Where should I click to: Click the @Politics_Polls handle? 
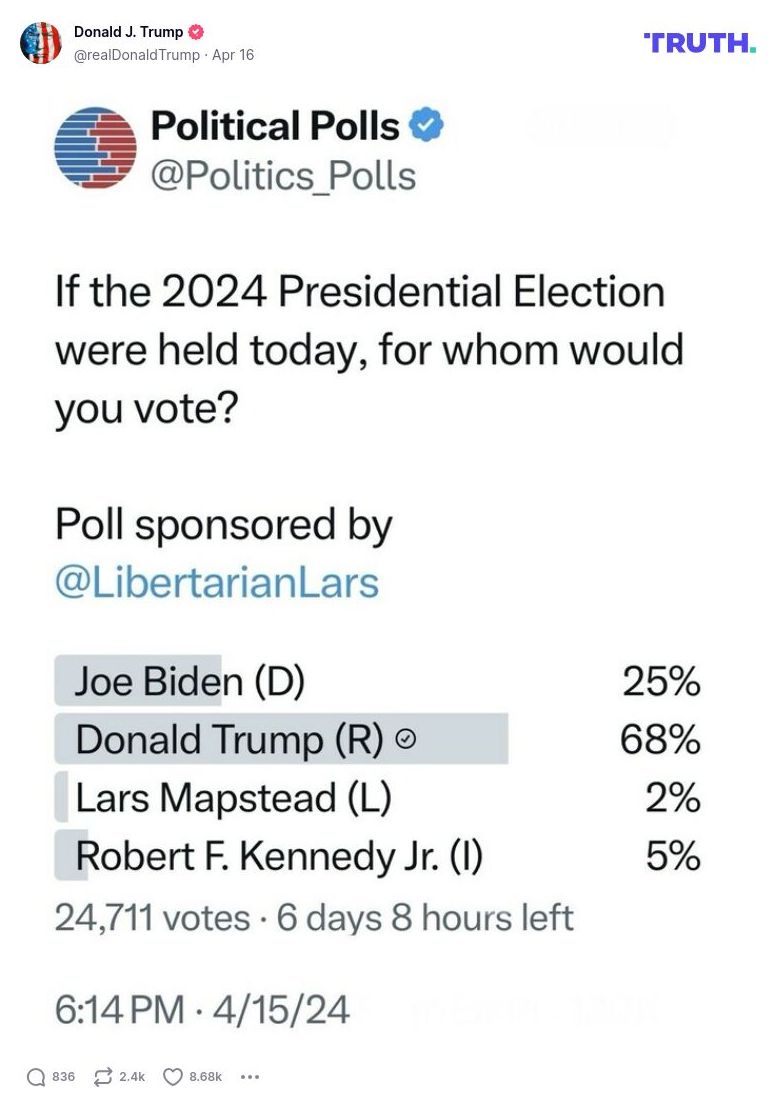click(x=283, y=177)
